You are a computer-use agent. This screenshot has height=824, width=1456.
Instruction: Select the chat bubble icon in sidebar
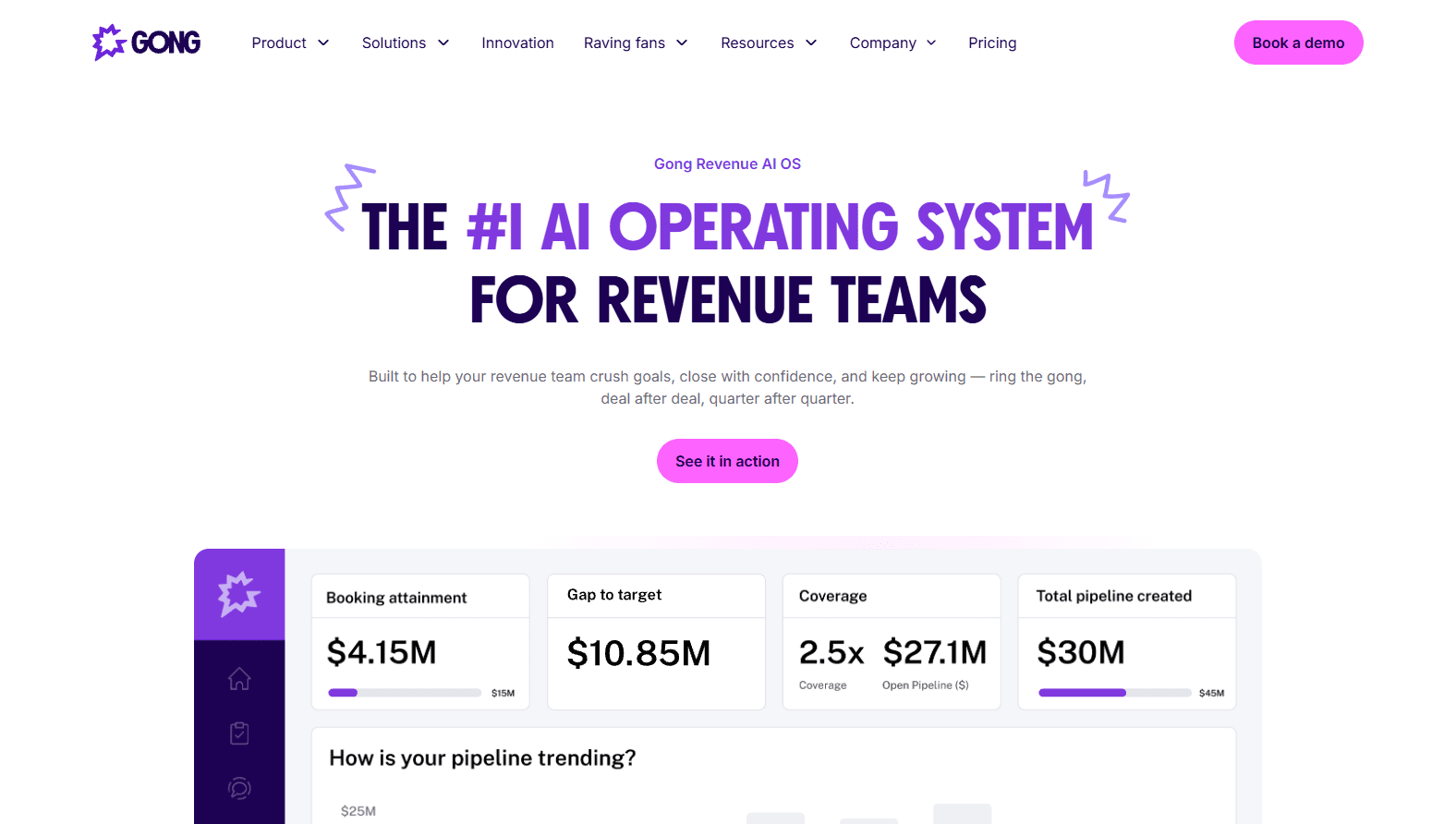pos(239,788)
